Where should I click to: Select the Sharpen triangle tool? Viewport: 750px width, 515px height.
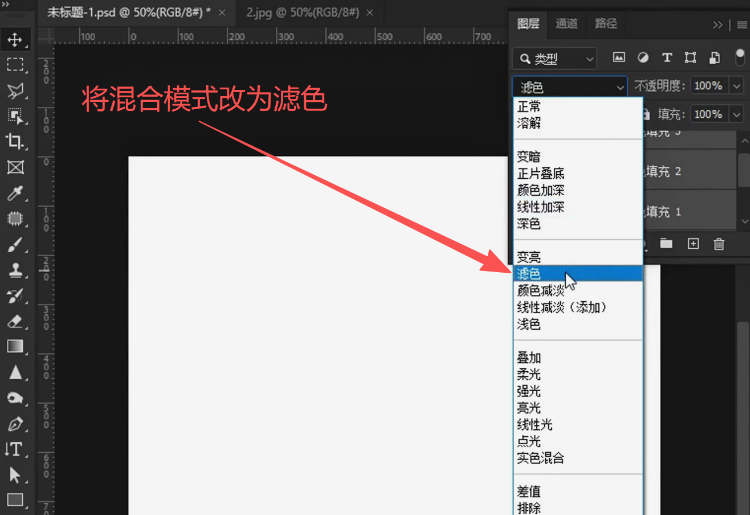15,373
